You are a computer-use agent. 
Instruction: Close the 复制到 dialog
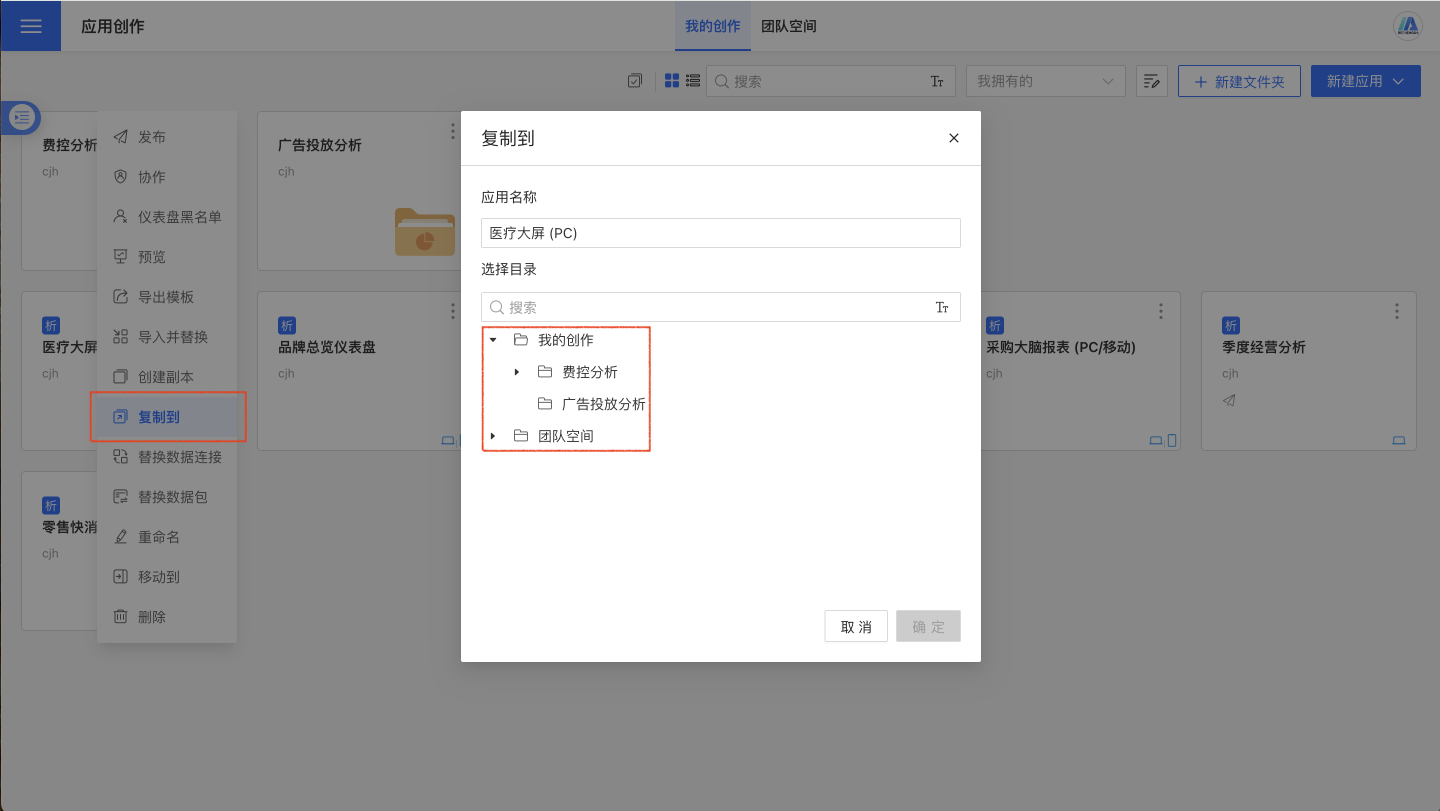coord(953,138)
